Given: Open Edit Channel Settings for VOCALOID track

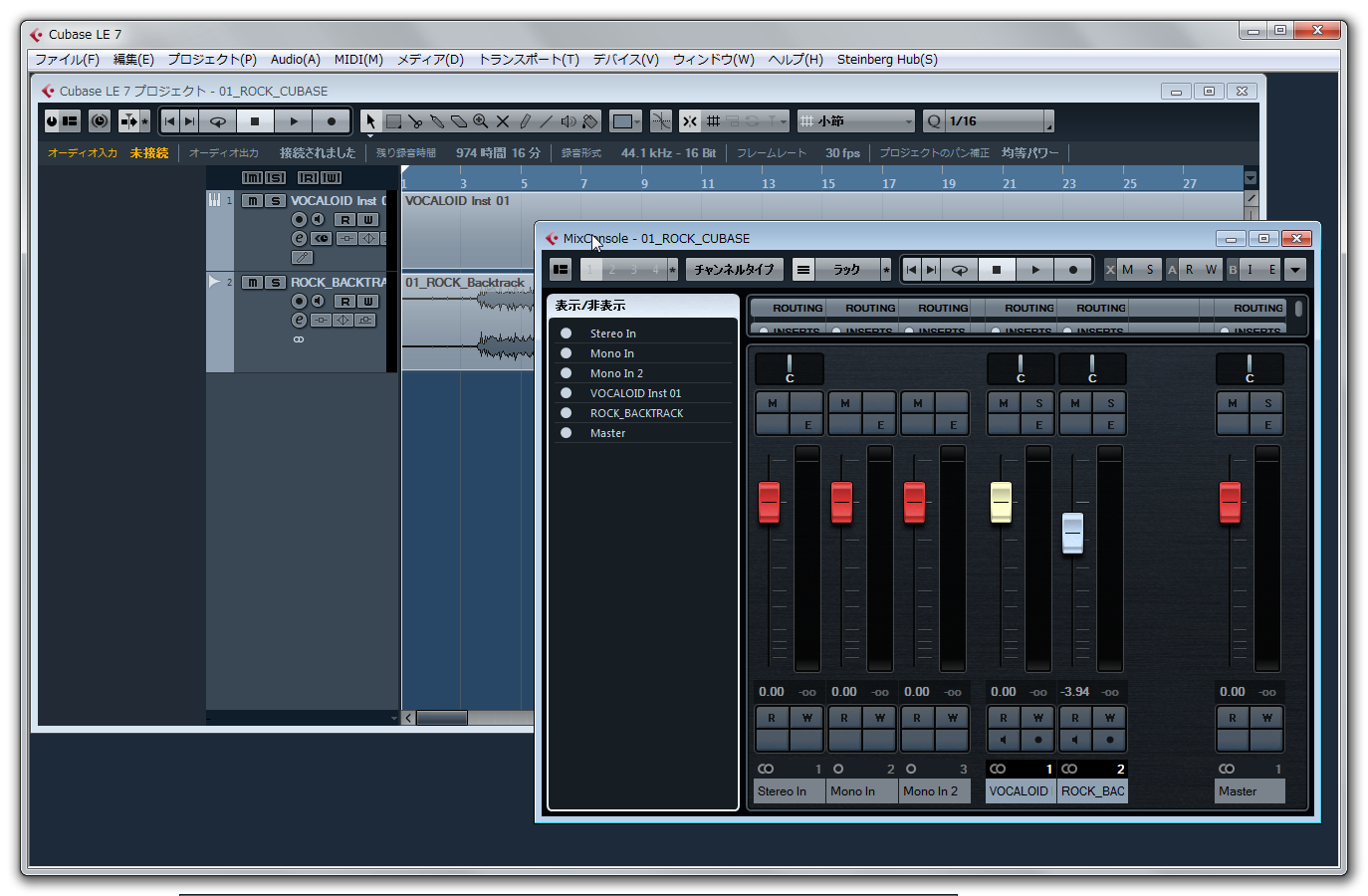Looking at the screenshot, I should point(299,239).
